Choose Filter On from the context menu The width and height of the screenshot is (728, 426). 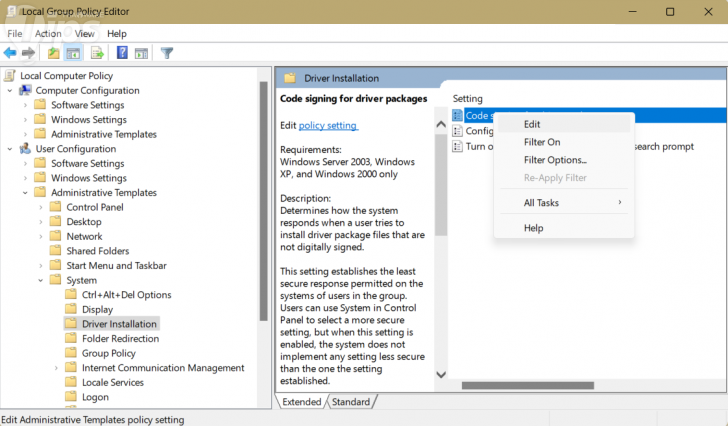click(564, 142)
